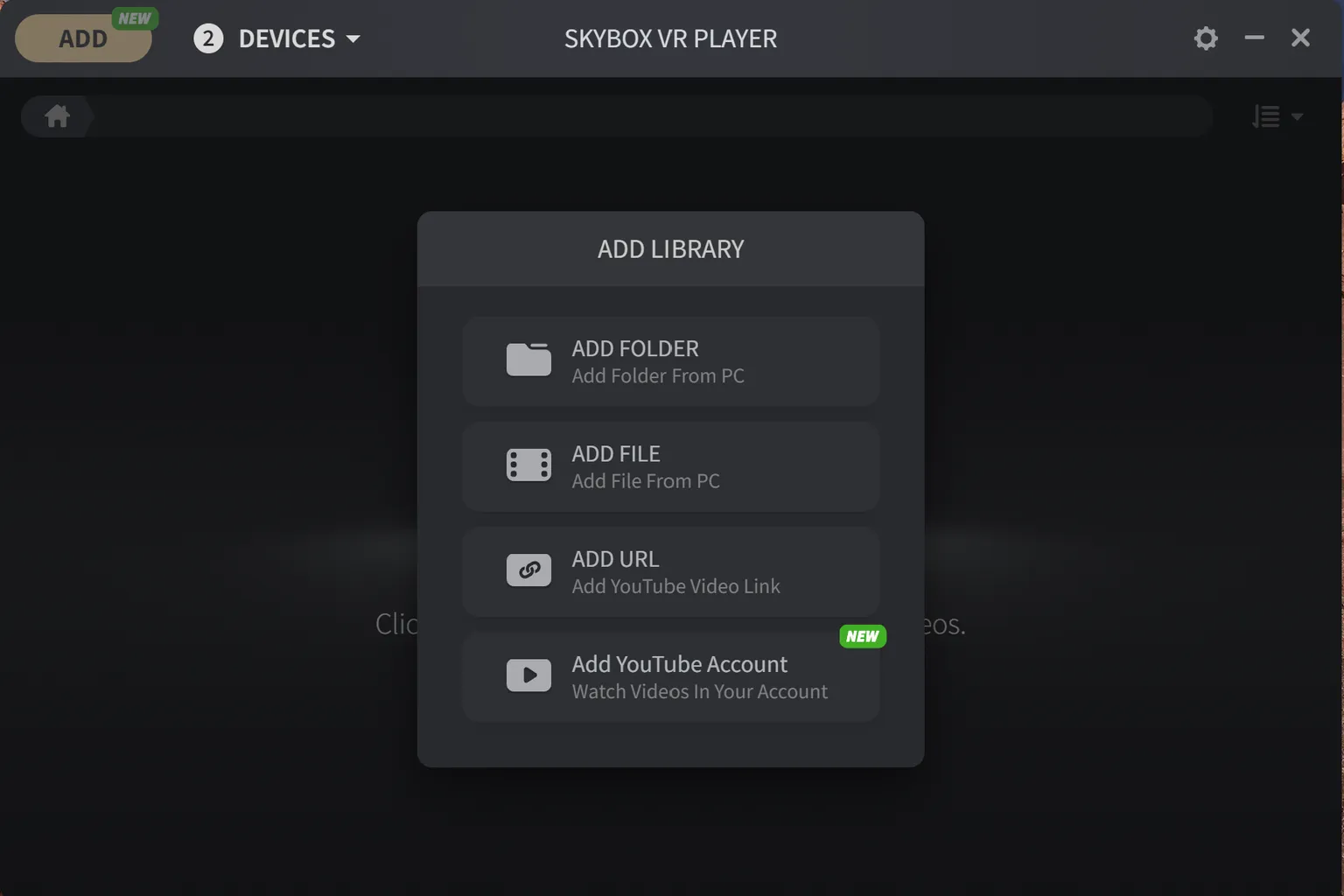Click 'Add File From PC' subtitle

click(x=646, y=481)
